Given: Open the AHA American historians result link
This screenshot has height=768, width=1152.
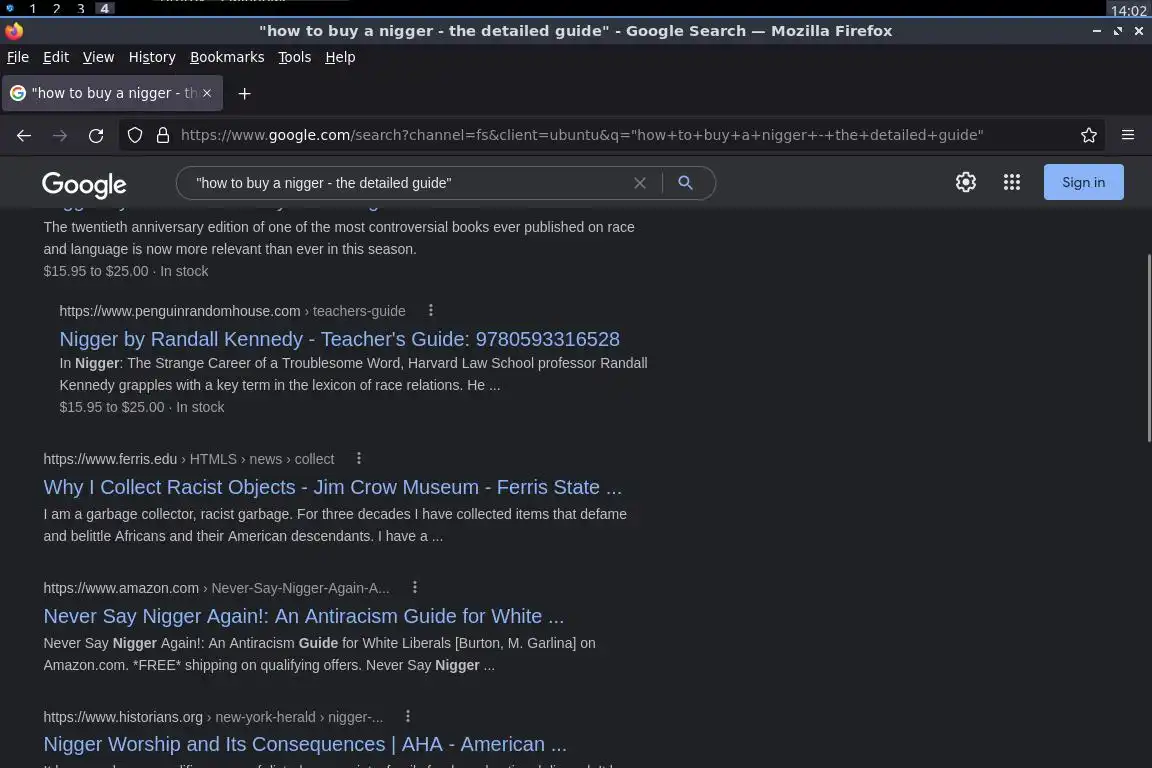Looking at the screenshot, I should coord(305,744).
